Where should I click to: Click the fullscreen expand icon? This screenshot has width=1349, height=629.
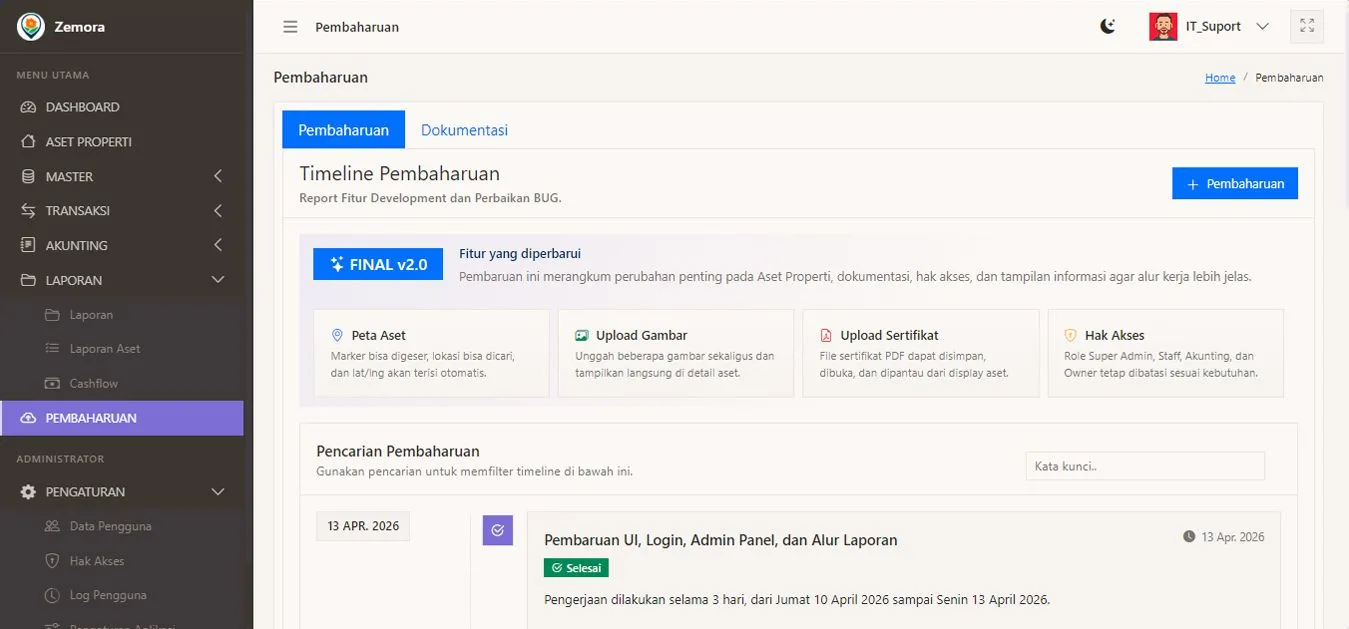pos(1306,27)
